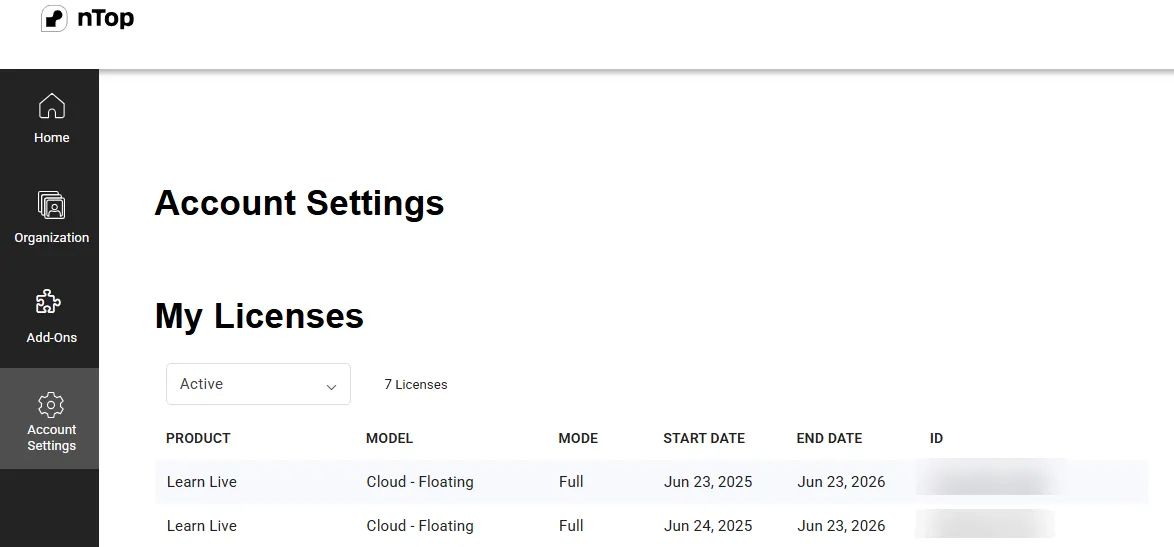The width and height of the screenshot is (1174, 547).
Task: Click the blurred ID of the first license
Action: tap(988, 481)
